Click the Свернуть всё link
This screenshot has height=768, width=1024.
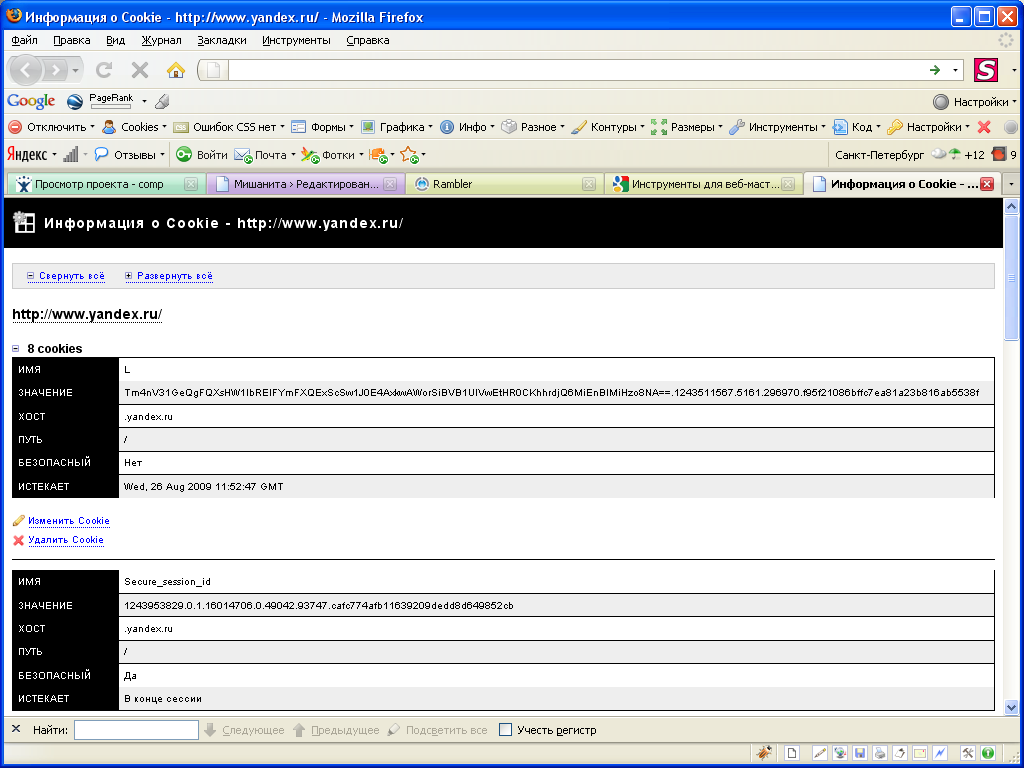click(72, 276)
